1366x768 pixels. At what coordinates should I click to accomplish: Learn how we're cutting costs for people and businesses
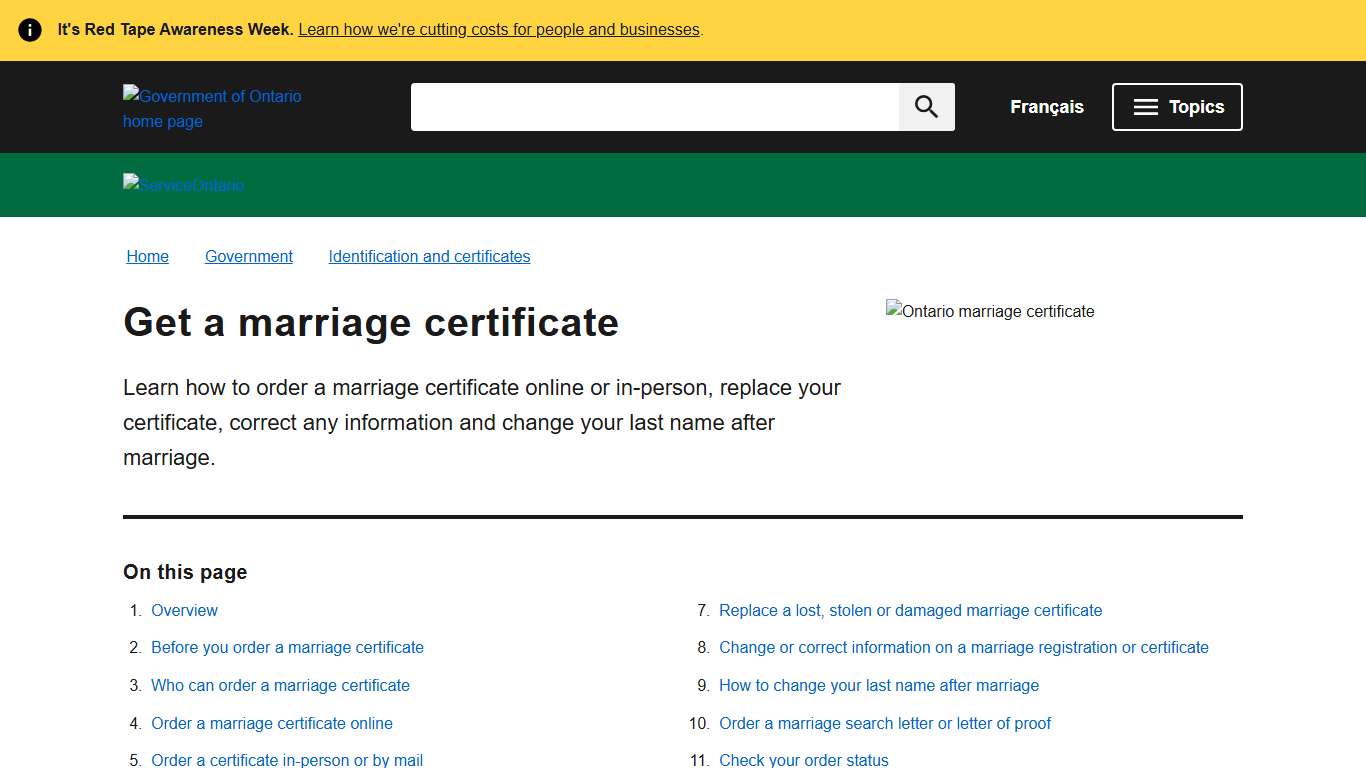coord(498,29)
